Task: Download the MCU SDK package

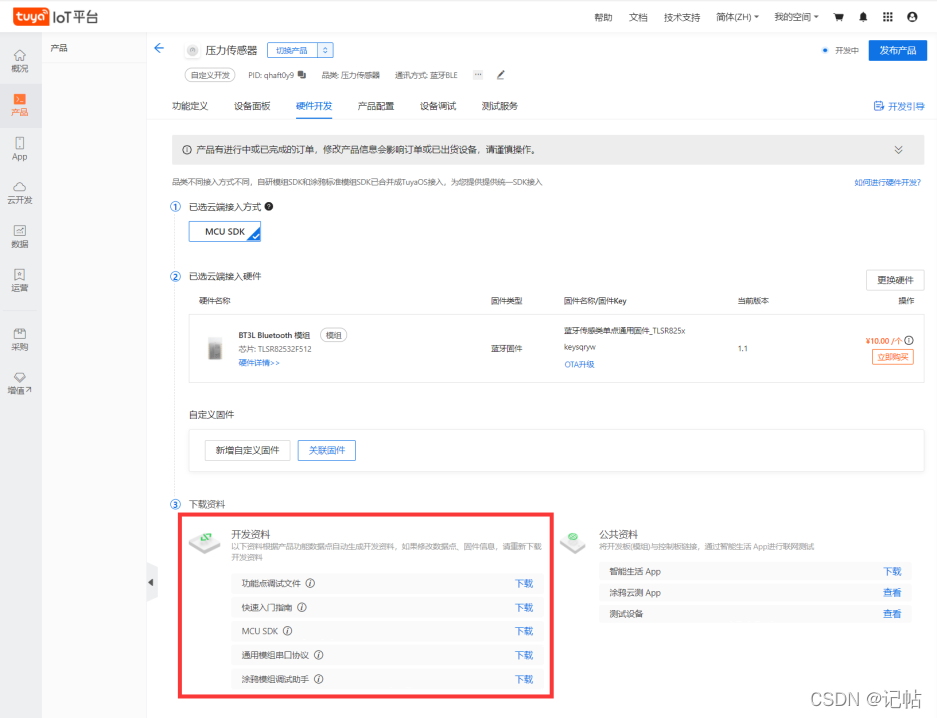Action: click(x=524, y=631)
